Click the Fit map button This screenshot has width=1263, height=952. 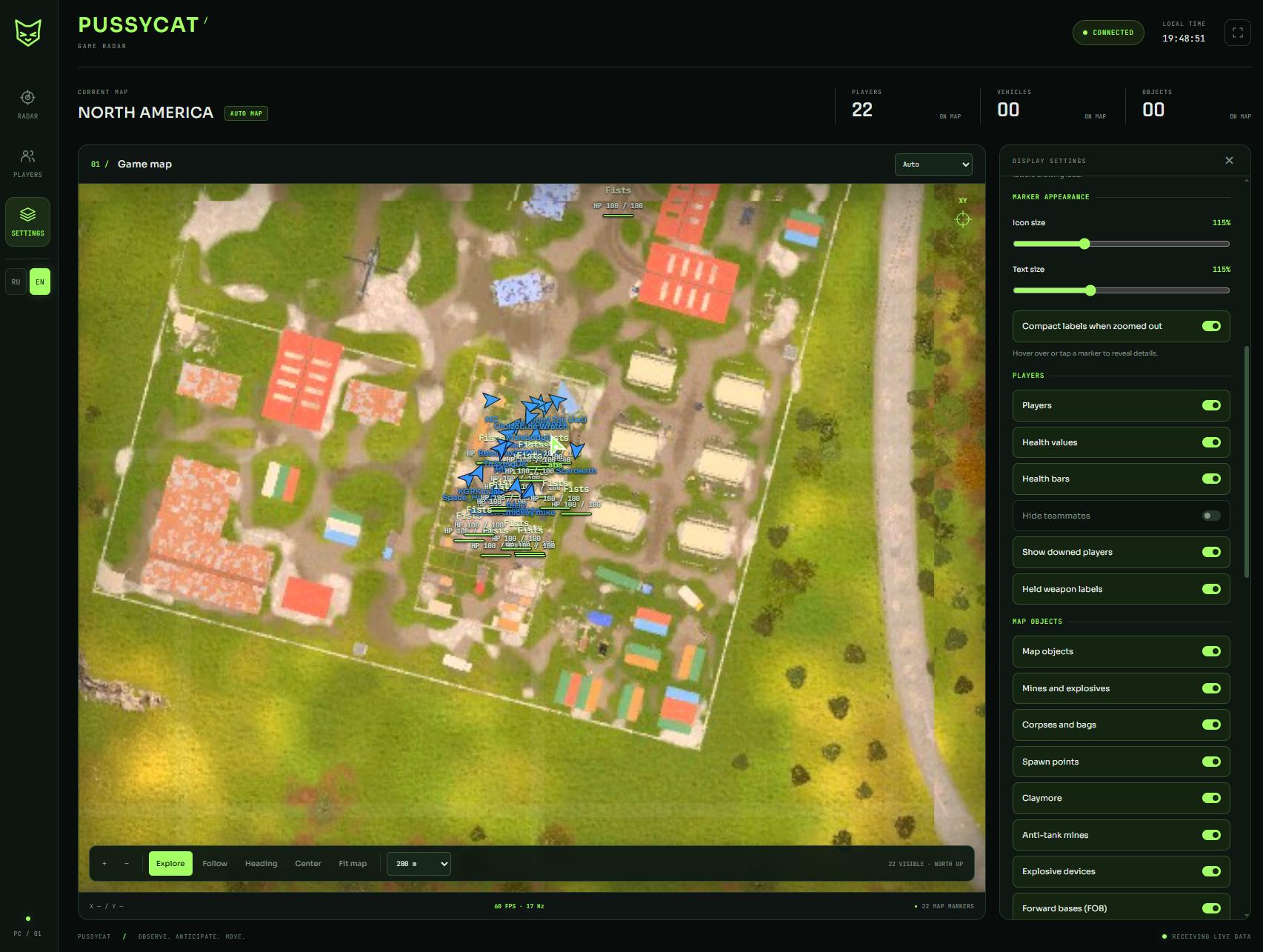(353, 863)
